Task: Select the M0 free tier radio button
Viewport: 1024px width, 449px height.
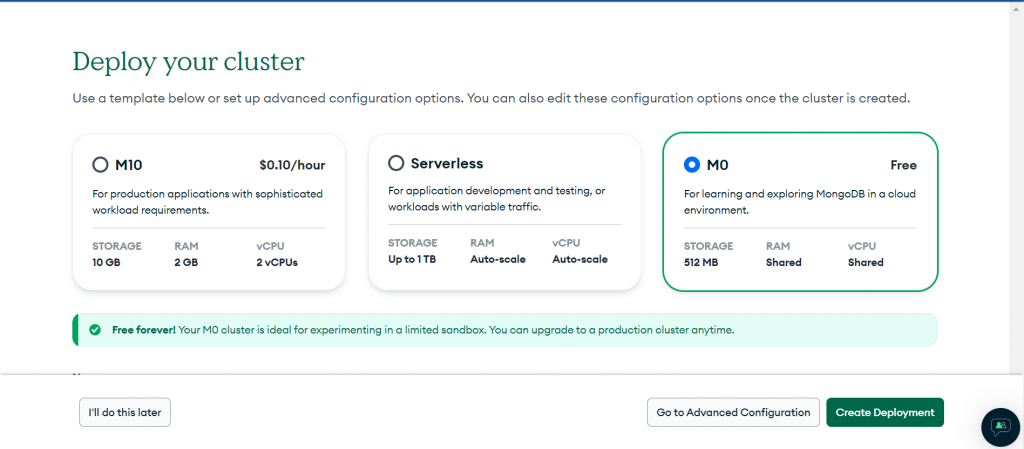Action: [692, 165]
